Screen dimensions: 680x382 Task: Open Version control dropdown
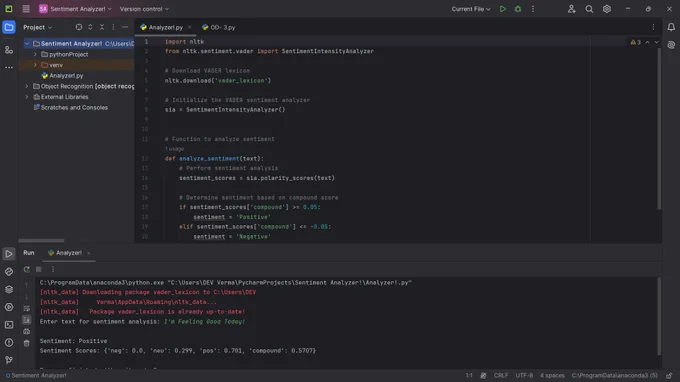[144, 9]
